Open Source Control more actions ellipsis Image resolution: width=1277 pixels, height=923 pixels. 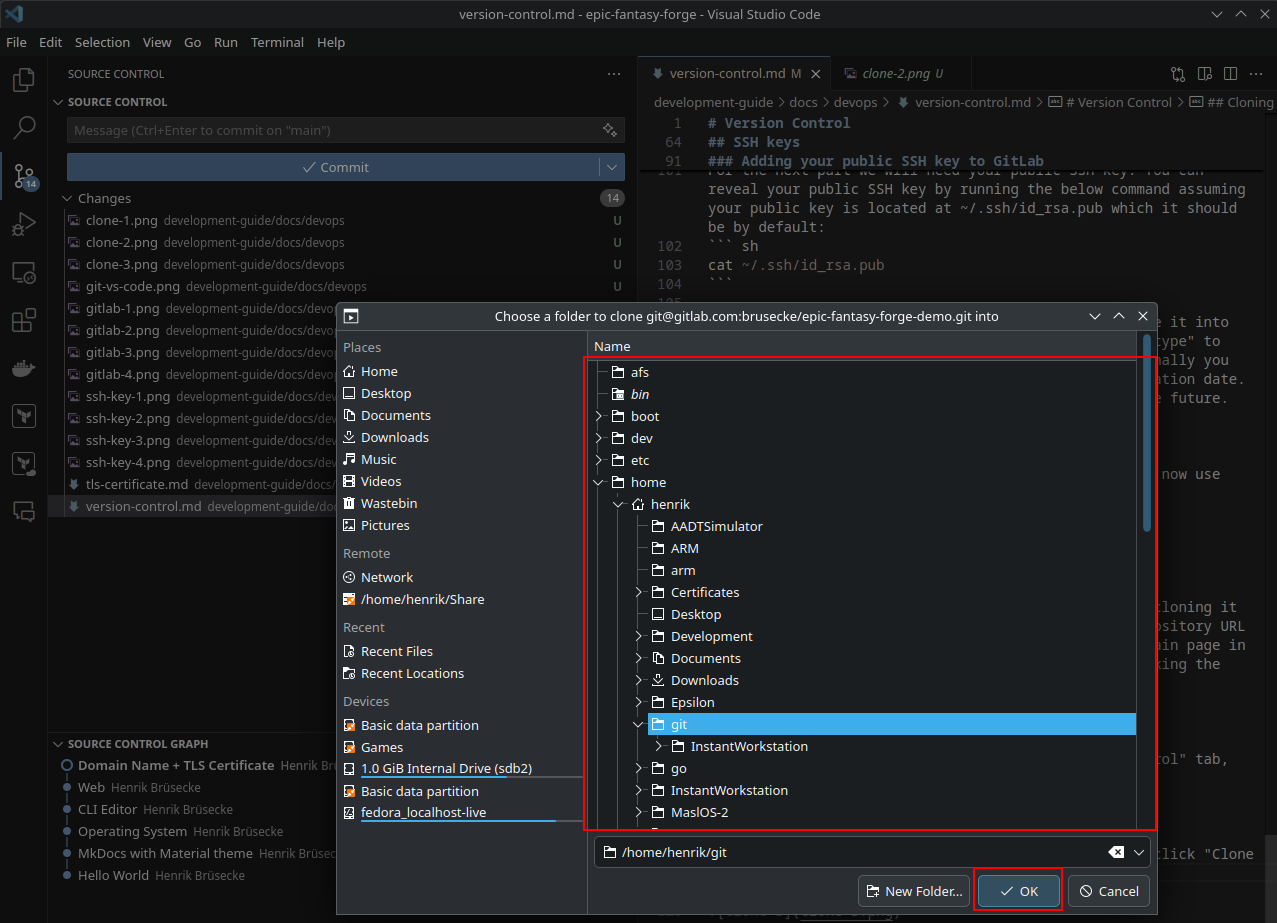tap(614, 74)
